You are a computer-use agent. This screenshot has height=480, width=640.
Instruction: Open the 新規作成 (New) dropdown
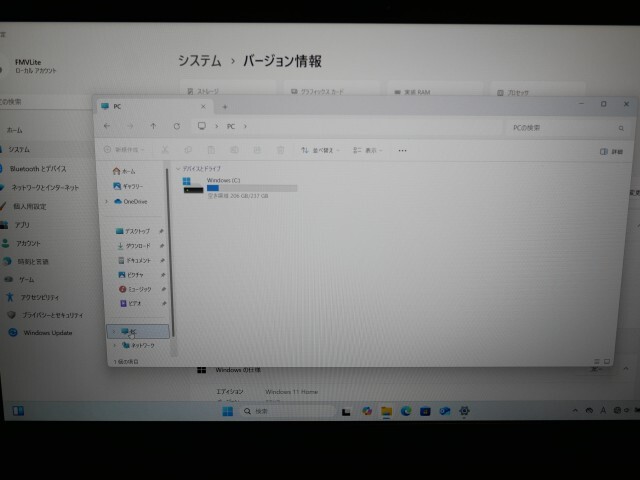[x=124, y=150]
